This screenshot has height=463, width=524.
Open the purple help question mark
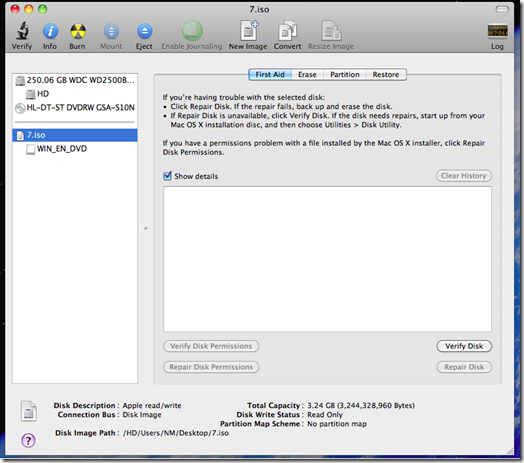(28, 441)
